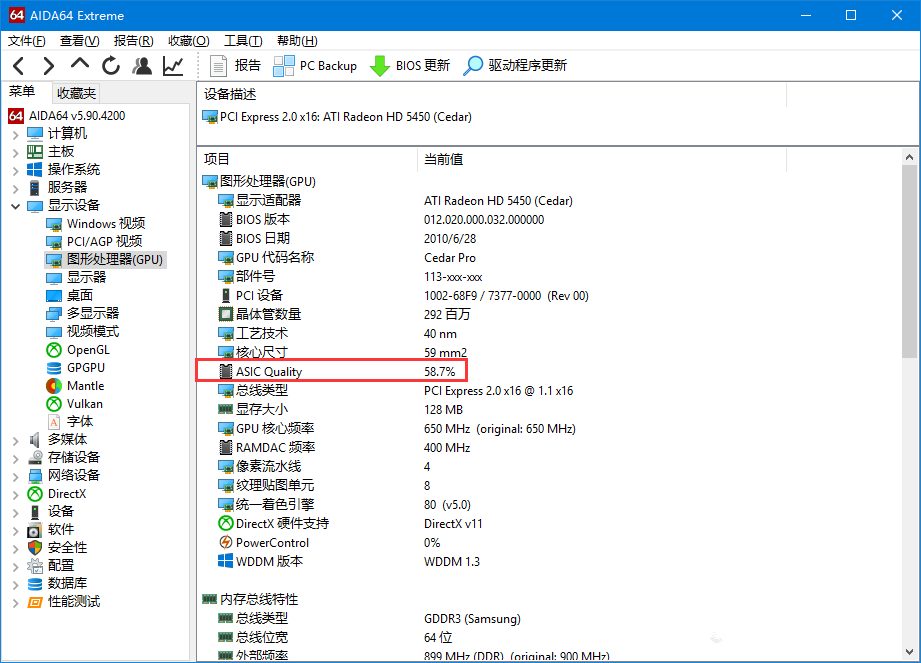The width and height of the screenshot is (921, 663).
Task: Click the 数据库 database icon
Action: 35,584
